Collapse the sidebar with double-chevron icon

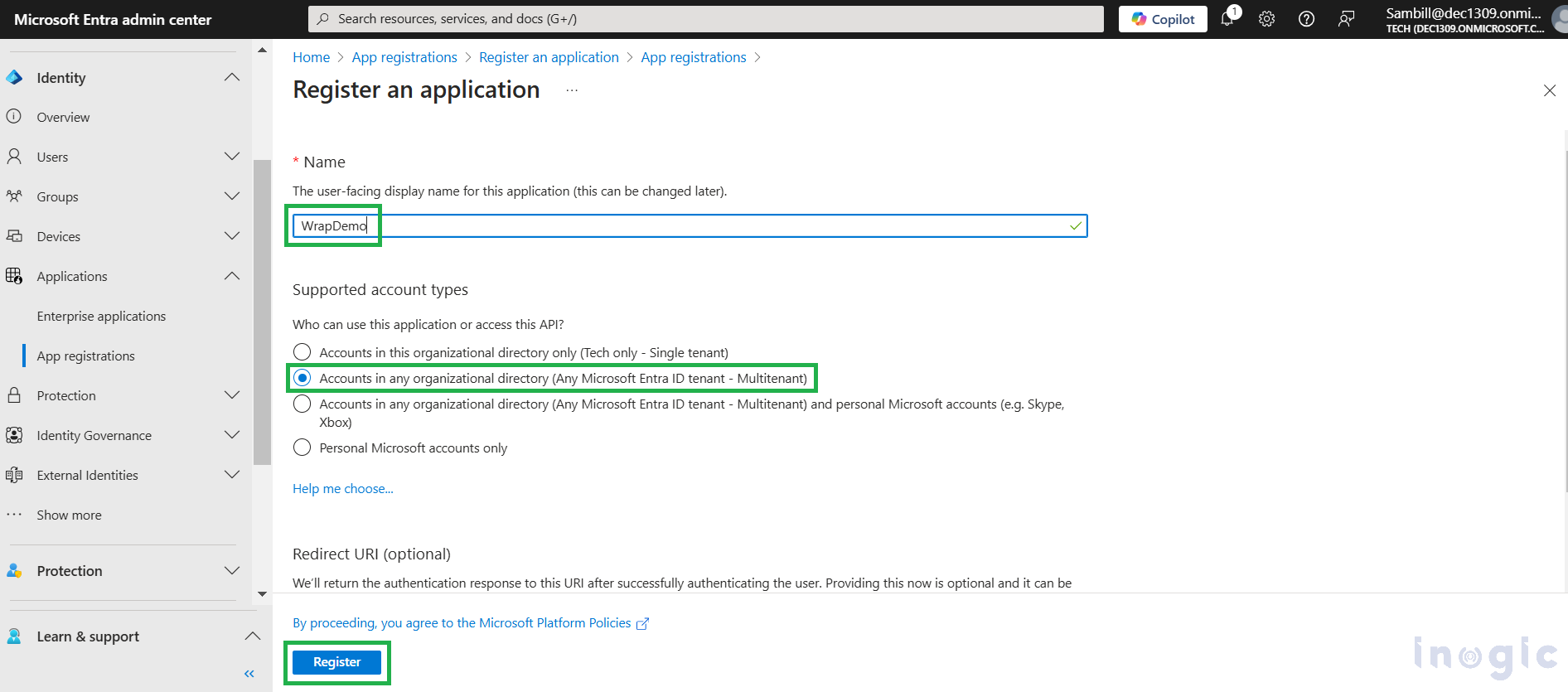(x=249, y=674)
